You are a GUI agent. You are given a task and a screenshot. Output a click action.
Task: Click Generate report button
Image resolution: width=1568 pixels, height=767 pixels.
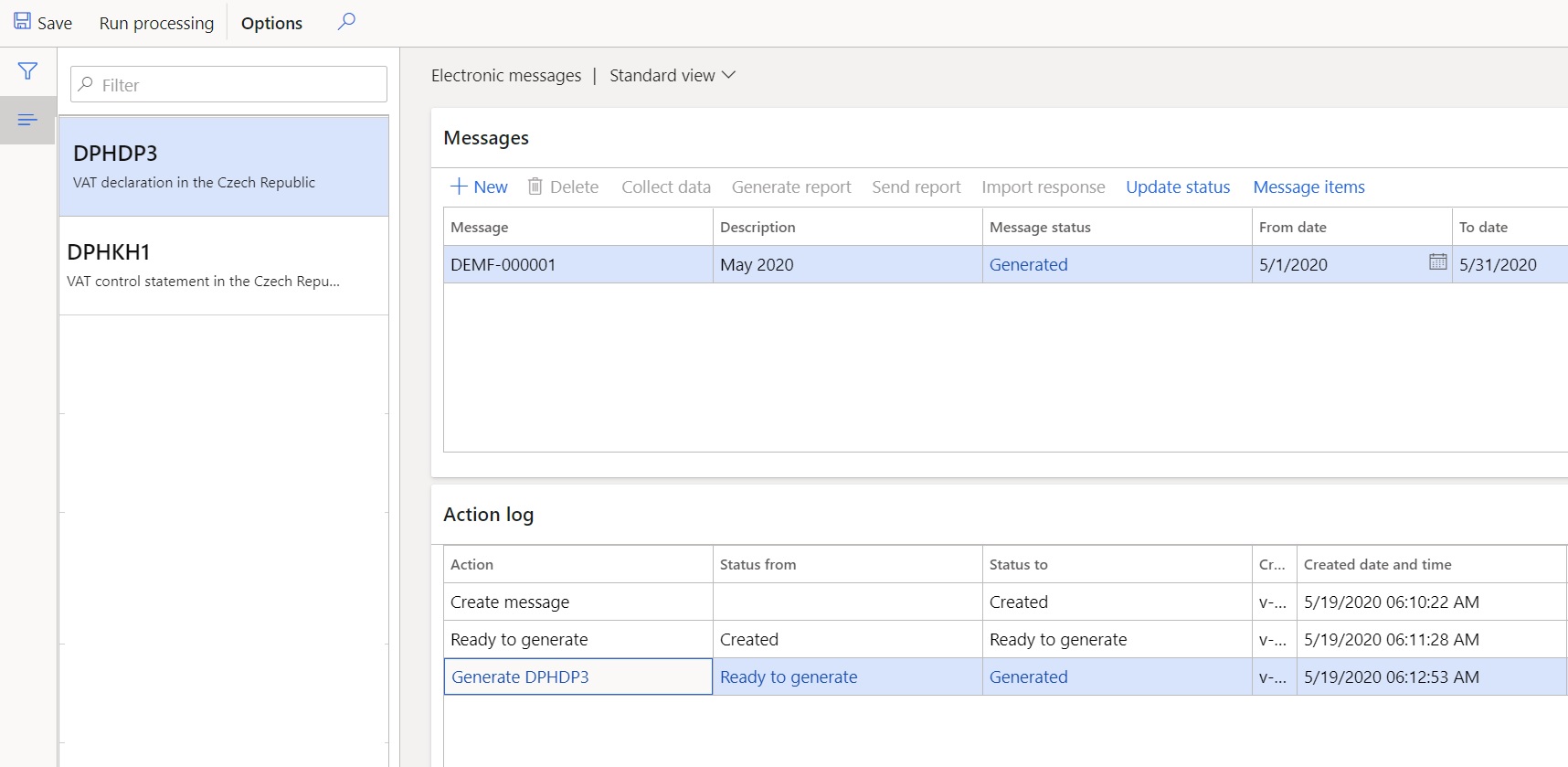791,186
